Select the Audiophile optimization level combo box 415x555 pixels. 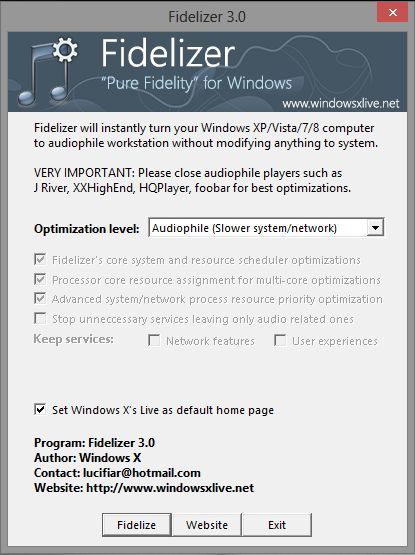click(x=266, y=228)
